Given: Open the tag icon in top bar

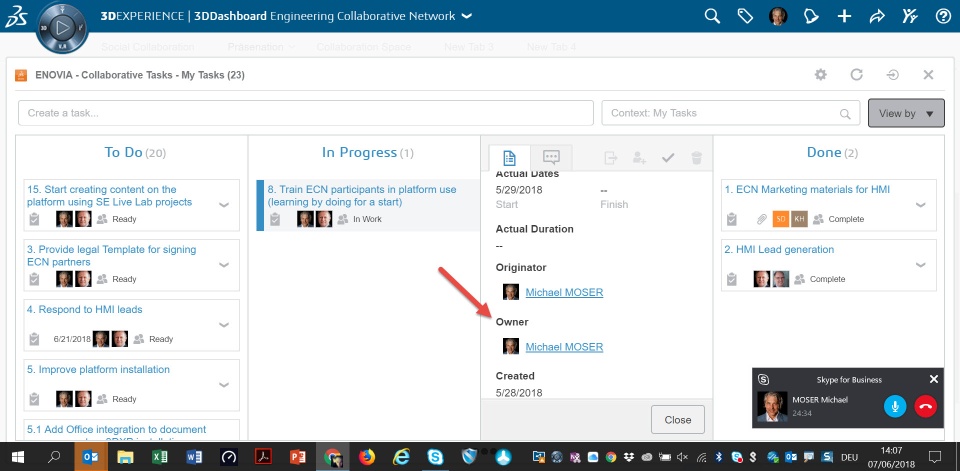Looking at the screenshot, I should click(x=745, y=17).
